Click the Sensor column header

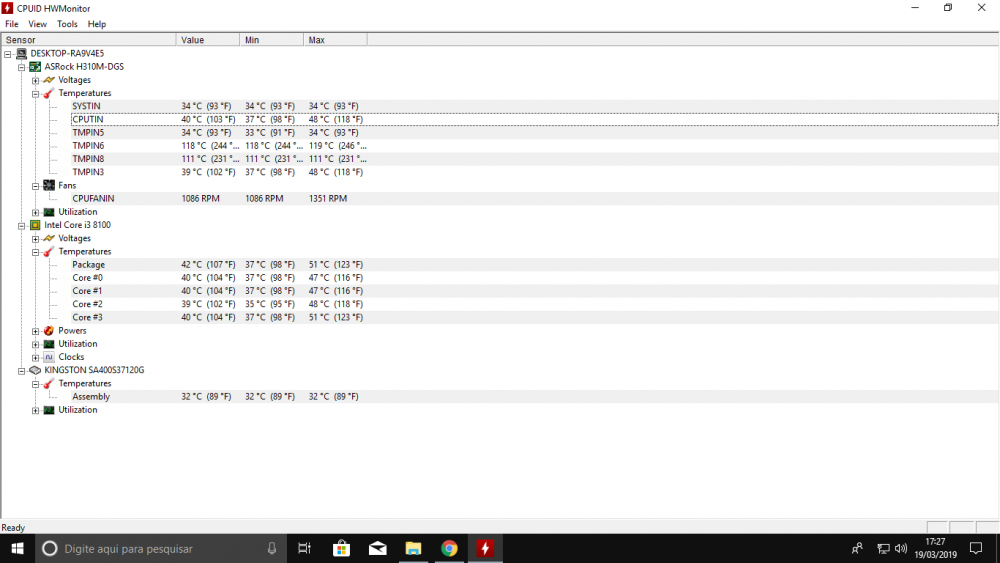(x=88, y=40)
